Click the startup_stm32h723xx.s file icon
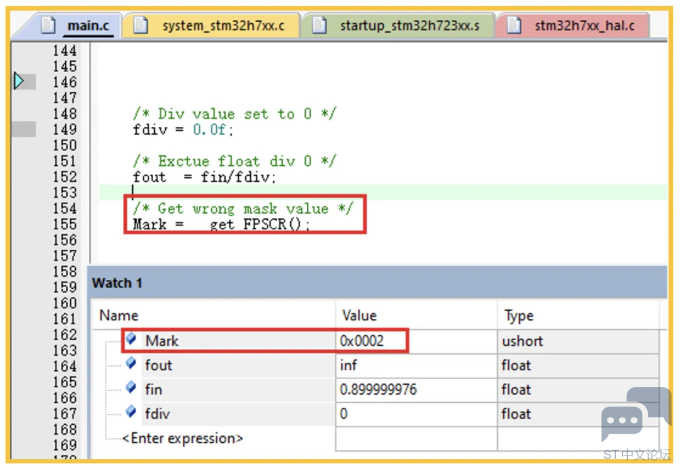Image resolution: width=680 pixels, height=470 pixels. tap(319, 25)
